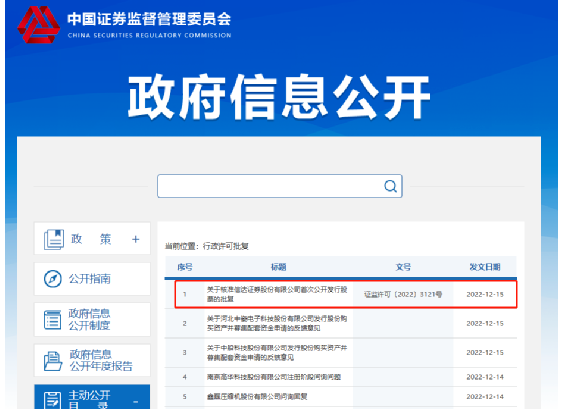This screenshot has width=561, height=420.
Task: Click the 文号 column header
Action: pos(403,267)
